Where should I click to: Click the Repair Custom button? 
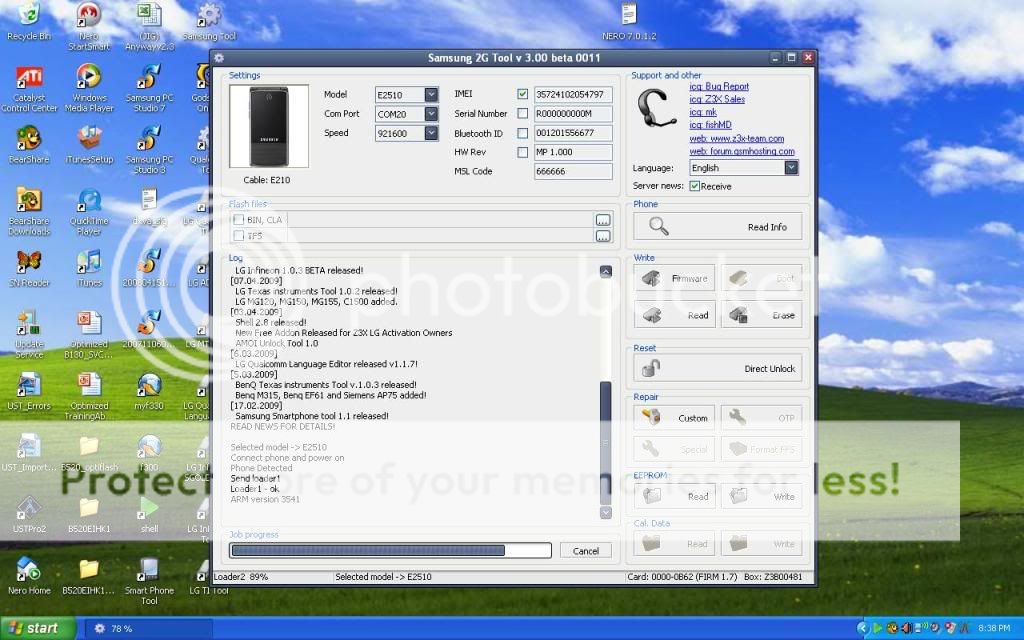pos(674,418)
